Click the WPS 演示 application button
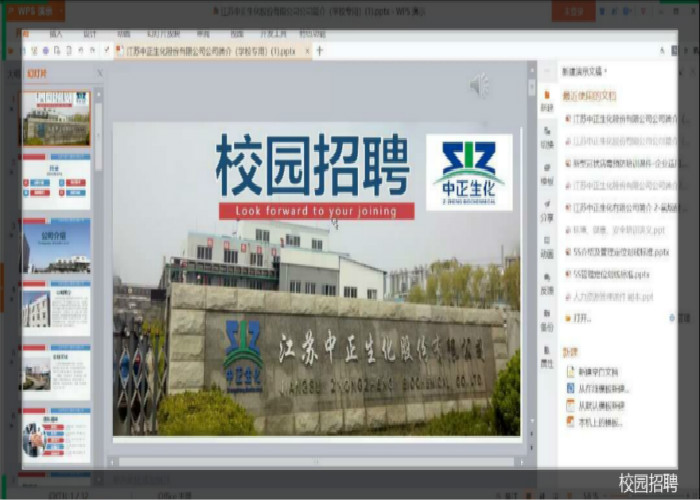This screenshot has height=500, width=700. point(36,10)
